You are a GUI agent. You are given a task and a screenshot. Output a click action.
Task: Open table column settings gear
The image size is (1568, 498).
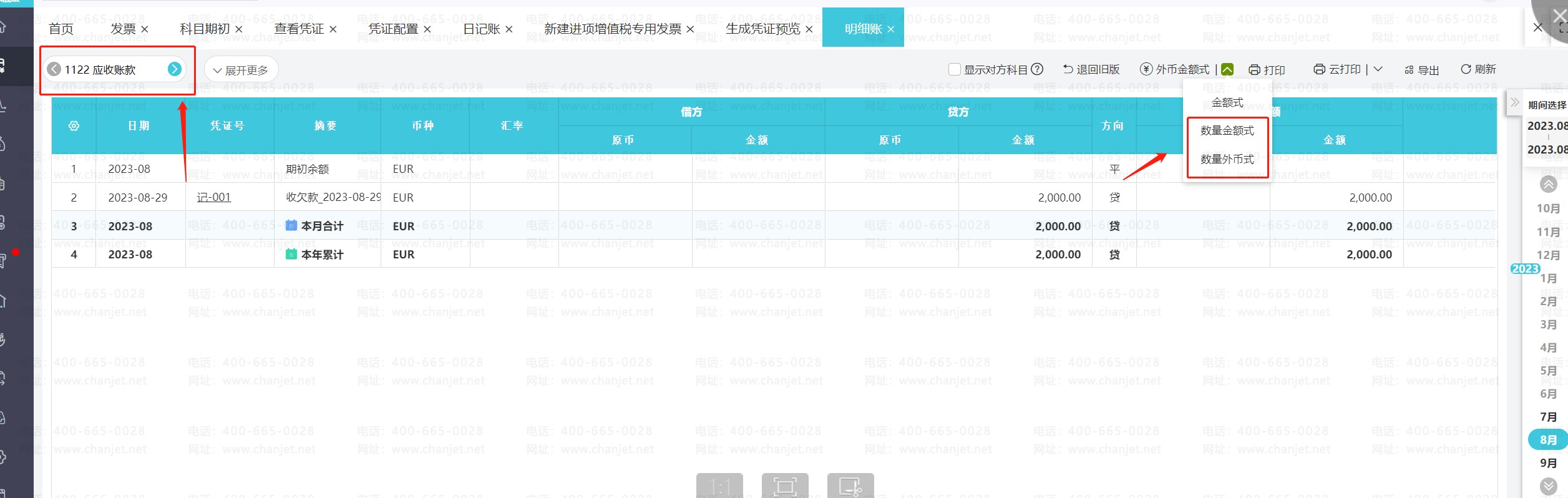click(74, 126)
